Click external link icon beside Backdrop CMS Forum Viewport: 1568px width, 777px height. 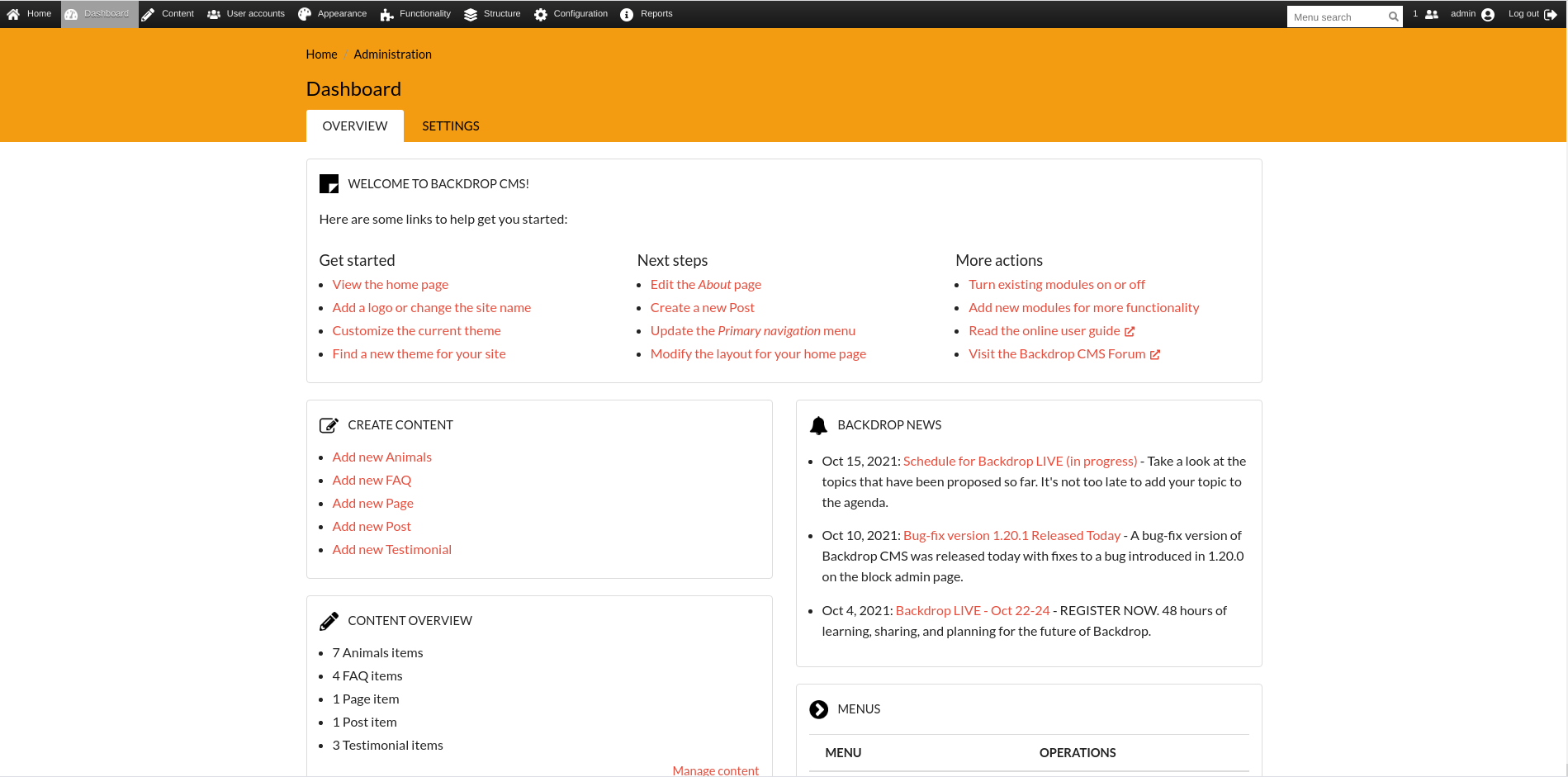click(1155, 354)
